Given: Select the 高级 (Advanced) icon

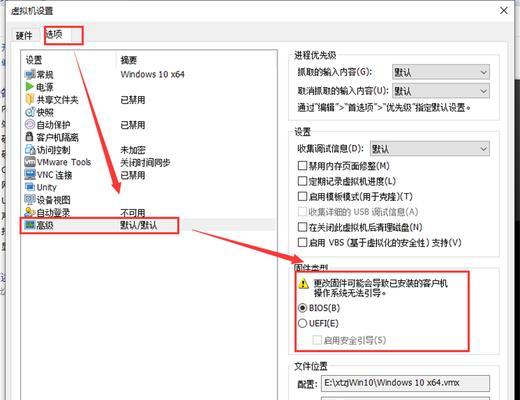Looking at the screenshot, I should pyautogui.click(x=30, y=225).
